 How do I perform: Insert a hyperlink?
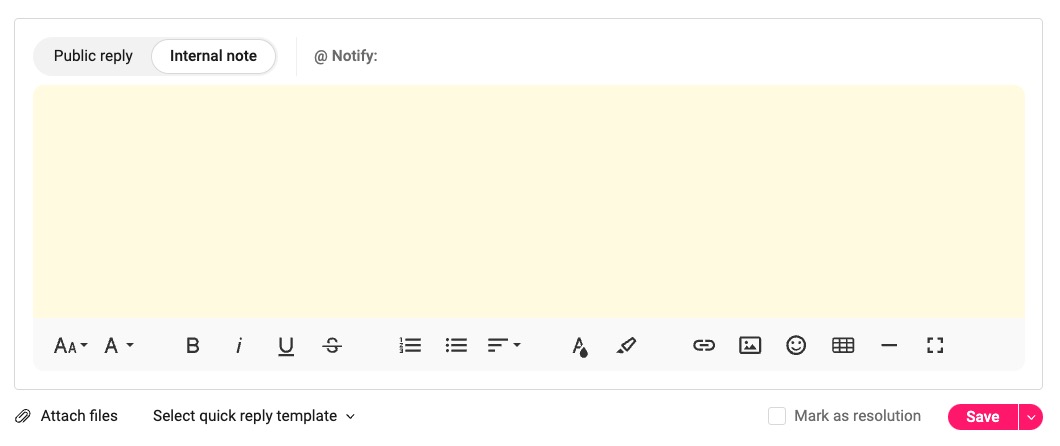(704, 345)
